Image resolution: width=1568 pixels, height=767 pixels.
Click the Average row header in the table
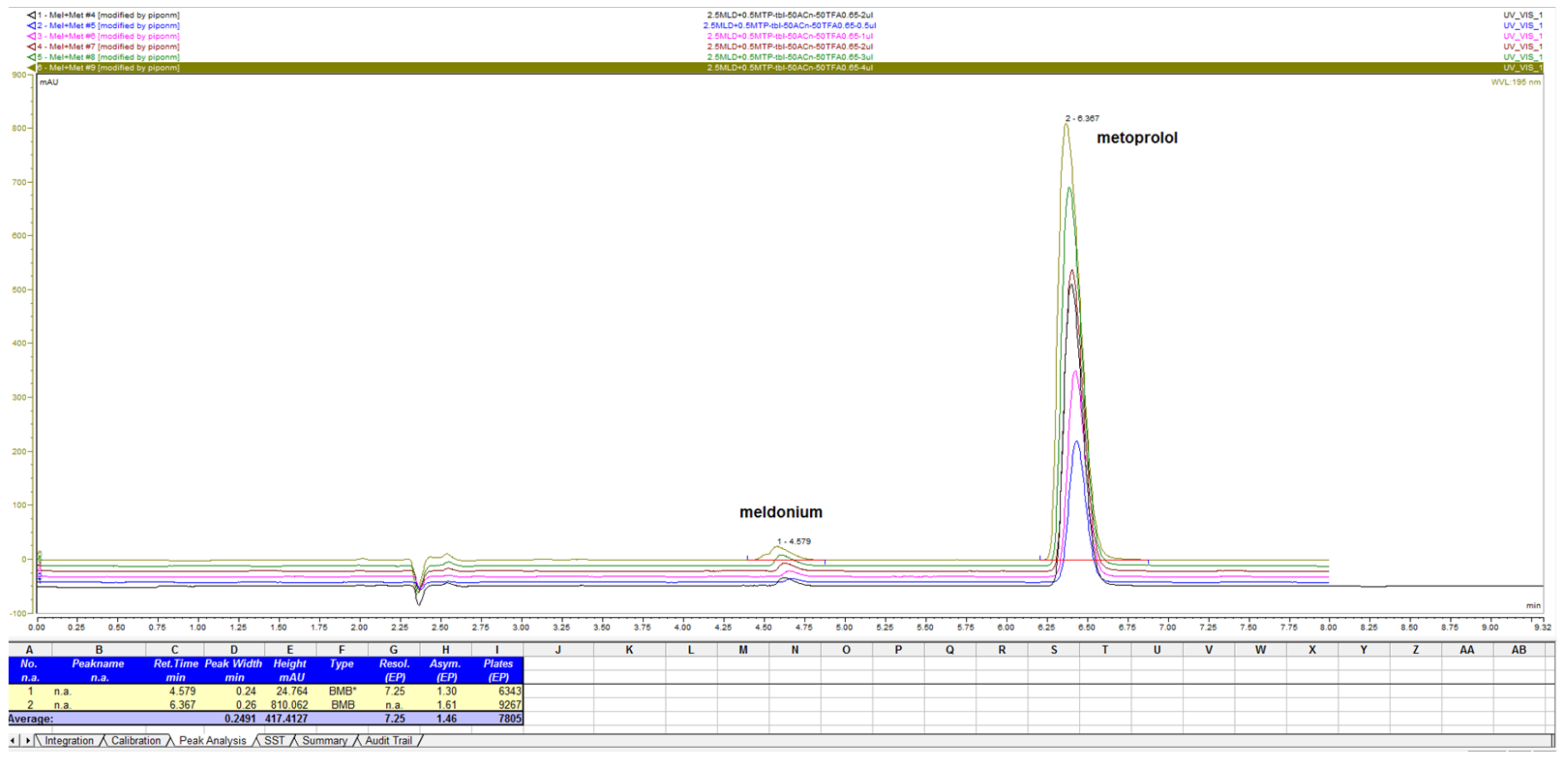32,718
